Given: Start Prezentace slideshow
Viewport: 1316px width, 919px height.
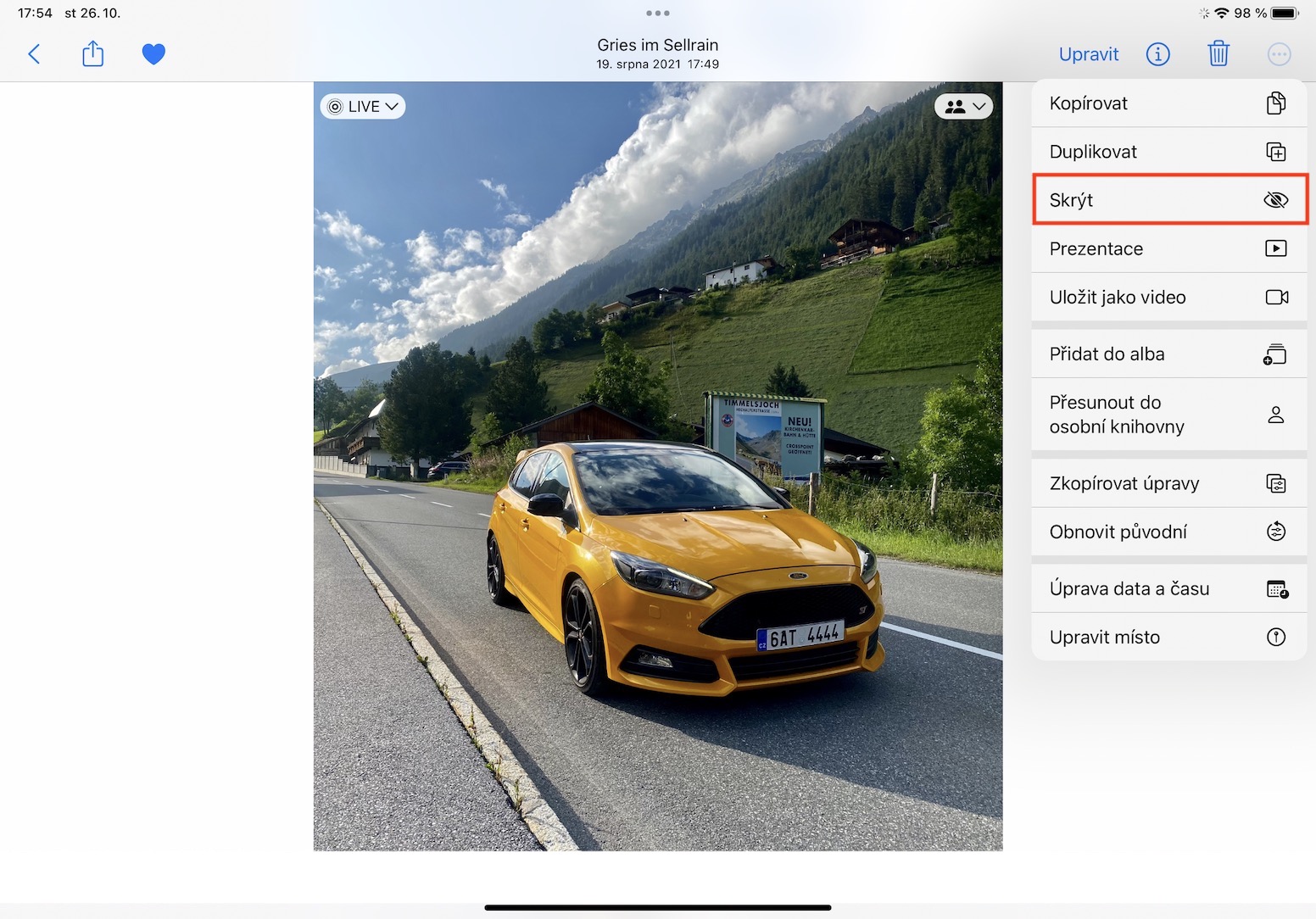Looking at the screenshot, I should point(1169,248).
